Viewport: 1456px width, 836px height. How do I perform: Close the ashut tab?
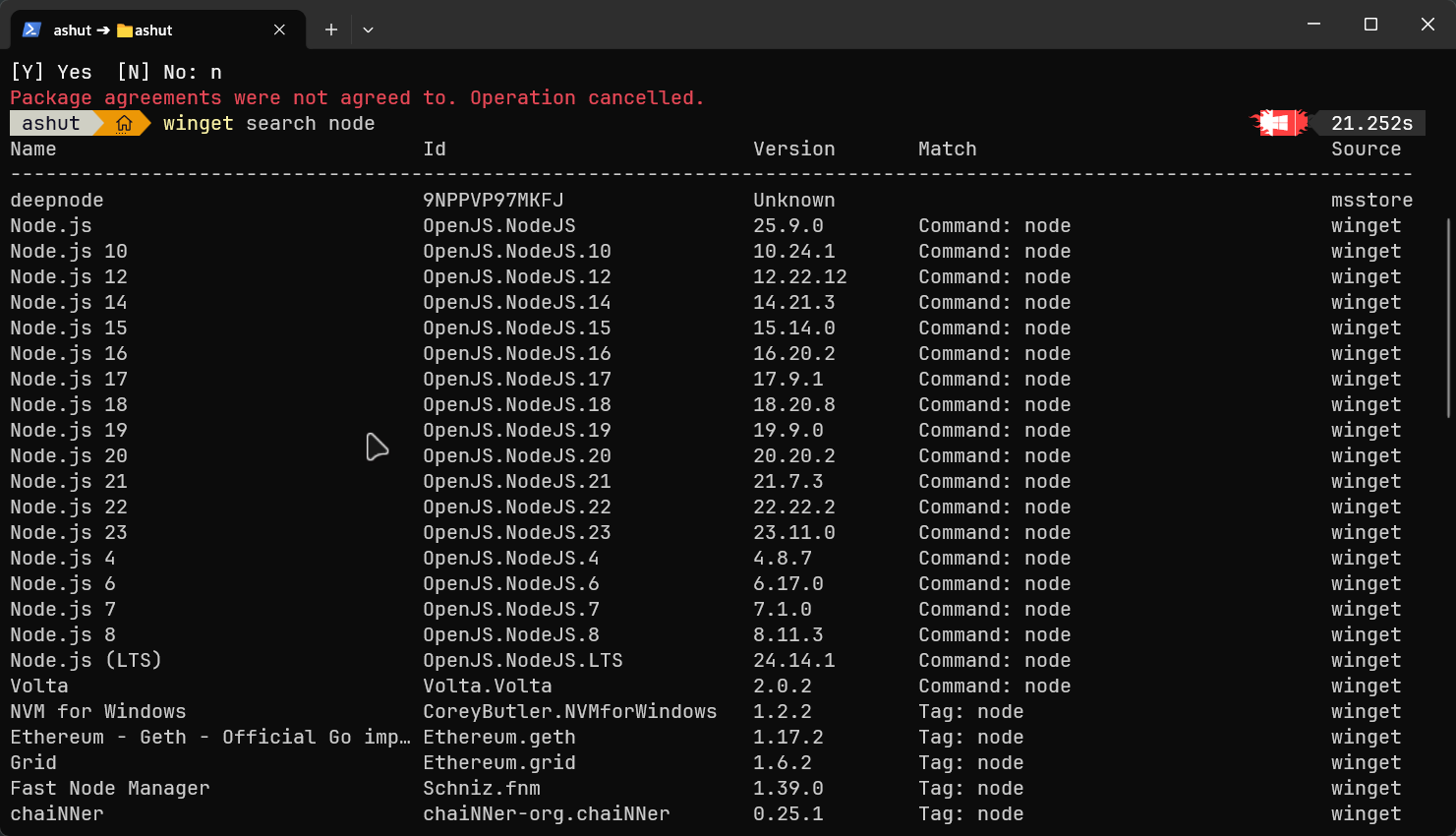[279, 30]
